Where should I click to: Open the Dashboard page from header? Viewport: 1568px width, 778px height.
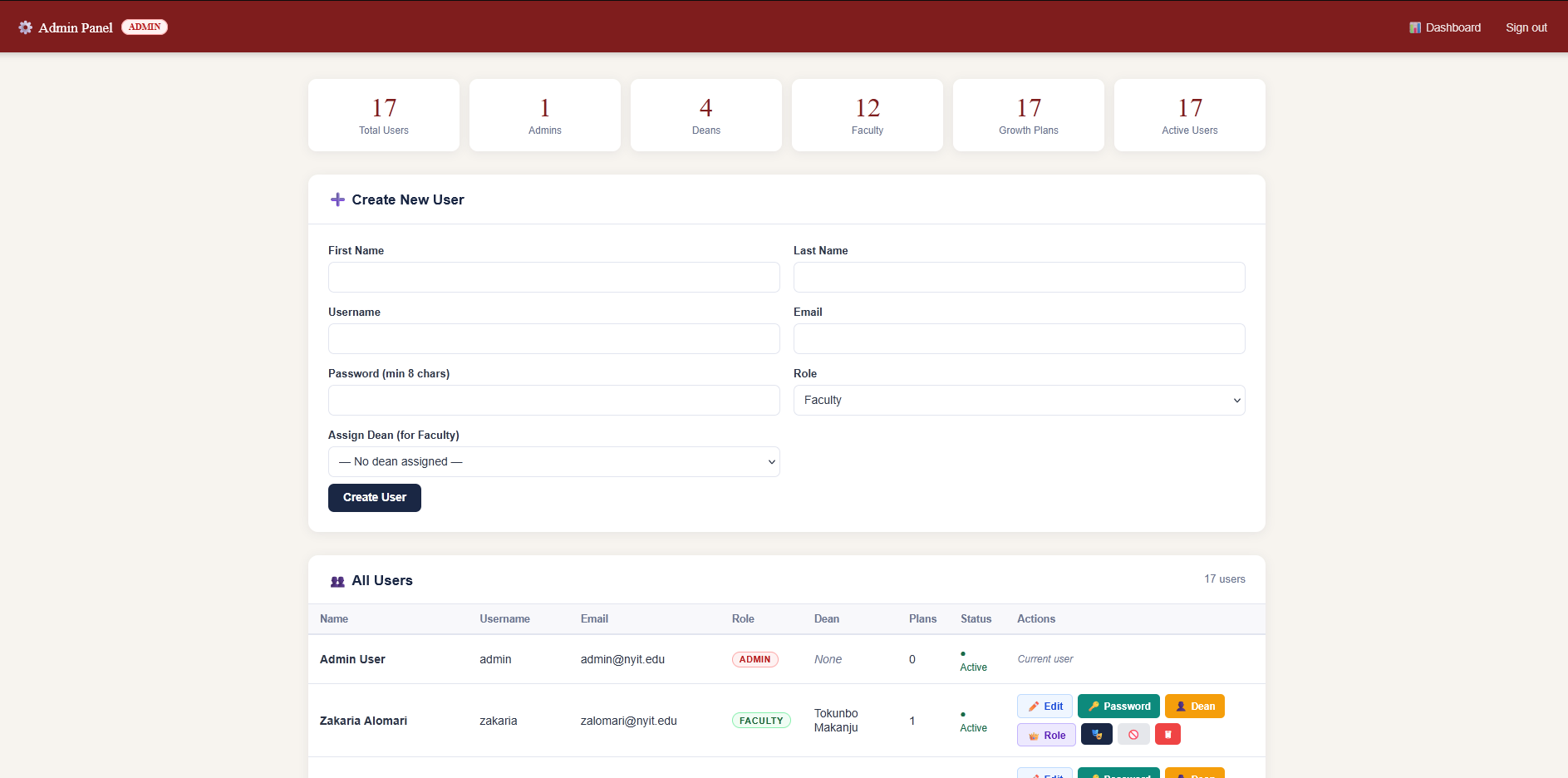(1445, 27)
